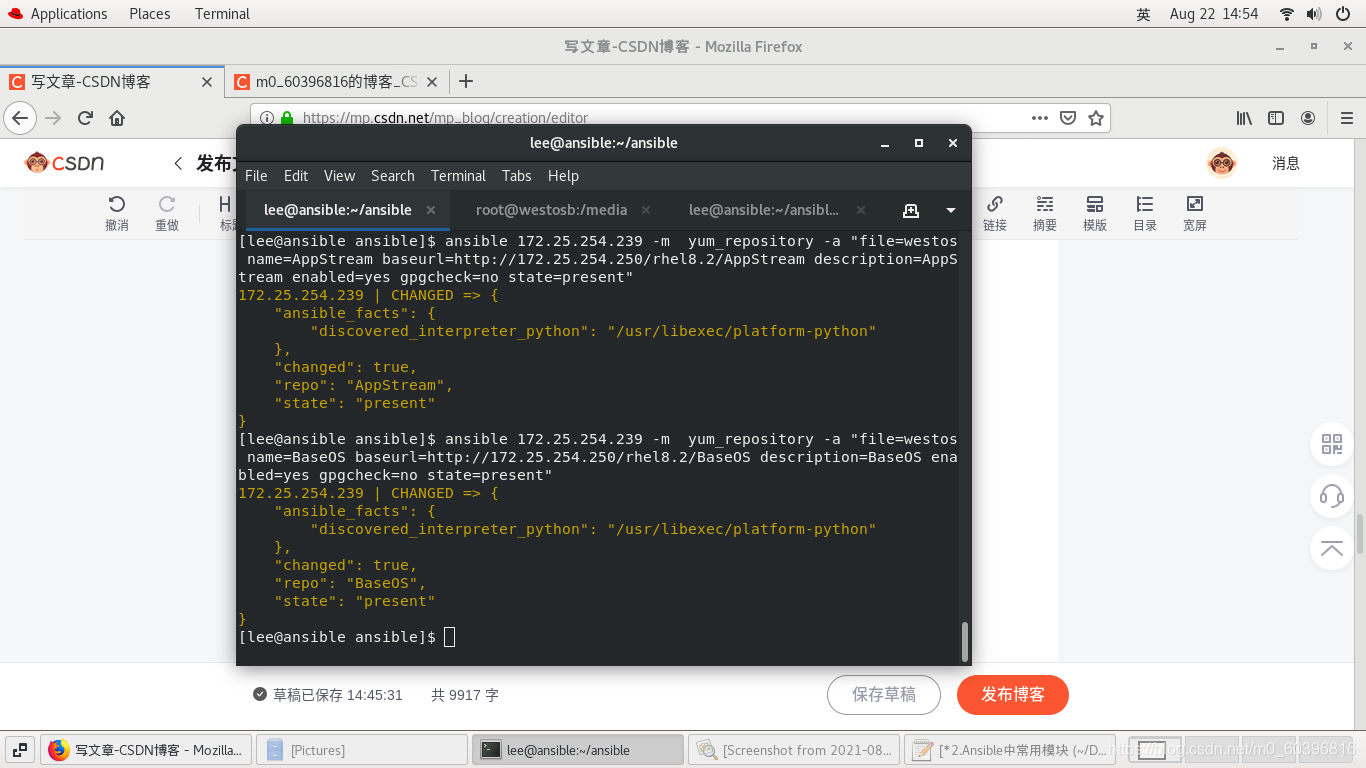The image size is (1366, 768).
Task: Click the Firefox address bar URL
Action: 445,118
